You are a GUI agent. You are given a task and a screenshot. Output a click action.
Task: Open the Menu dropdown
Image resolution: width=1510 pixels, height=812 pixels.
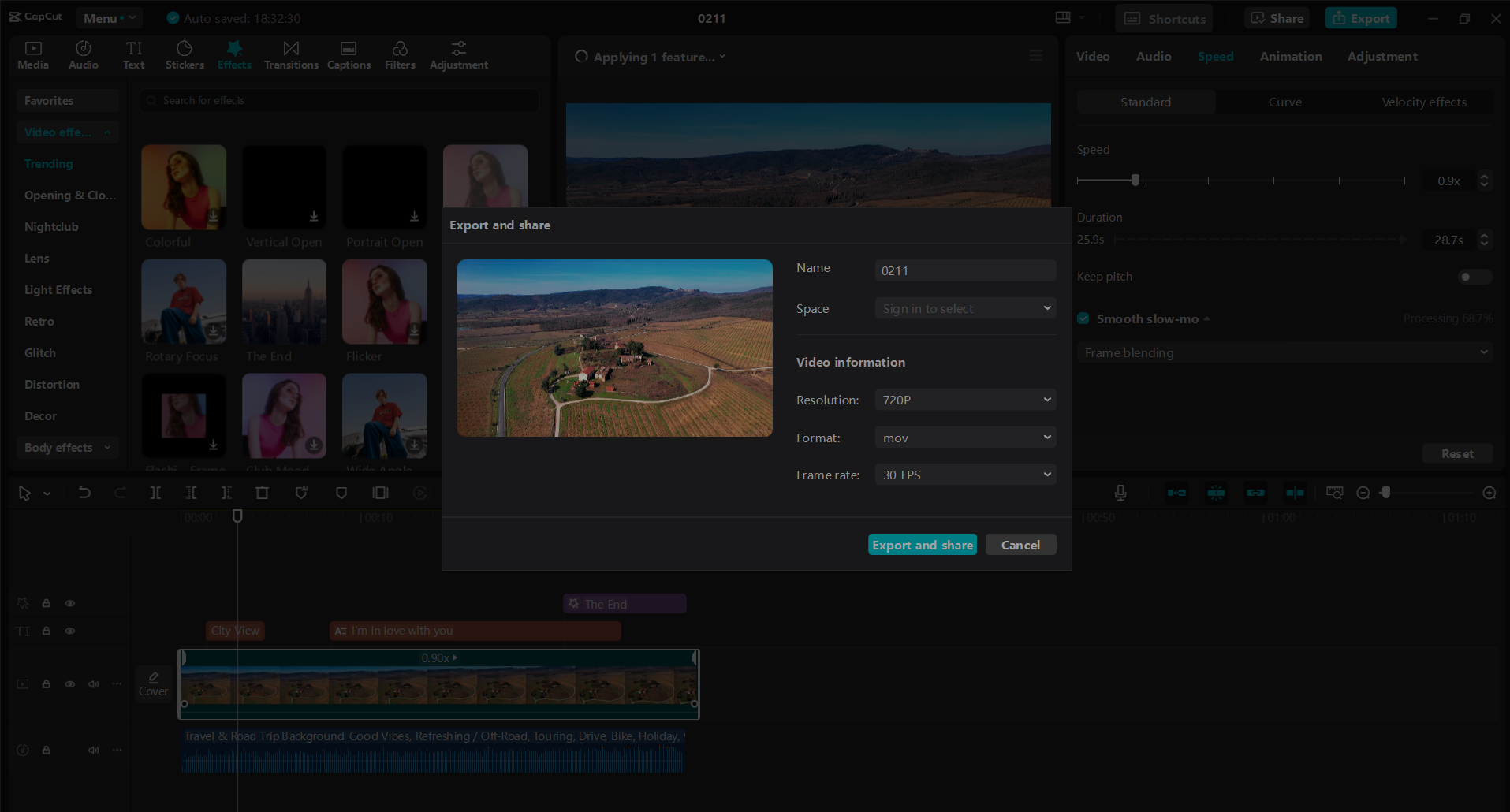(110, 18)
